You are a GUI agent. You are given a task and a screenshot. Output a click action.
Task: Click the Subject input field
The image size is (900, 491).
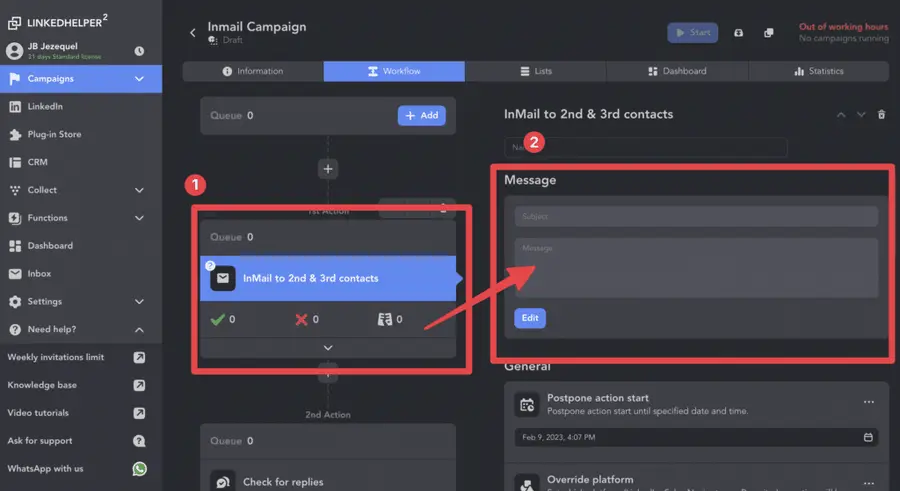click(696, 216)
